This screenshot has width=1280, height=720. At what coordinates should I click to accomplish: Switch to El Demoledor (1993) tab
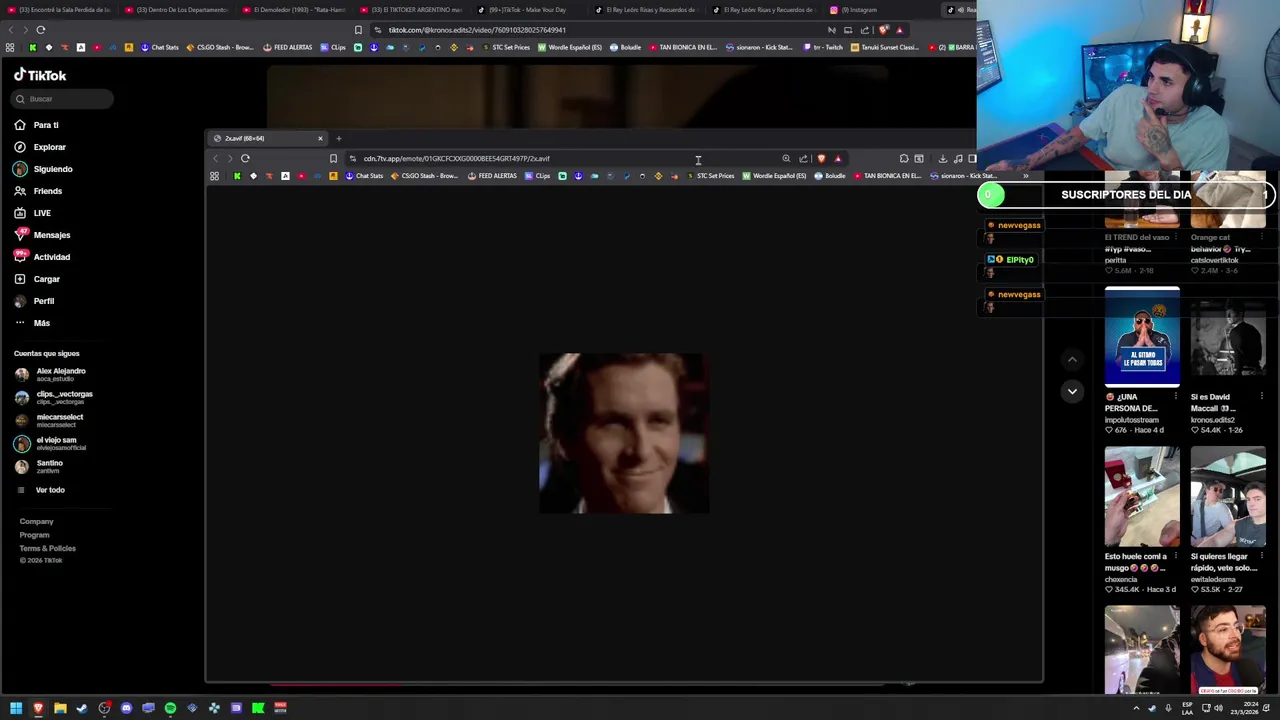coord(293,10)
